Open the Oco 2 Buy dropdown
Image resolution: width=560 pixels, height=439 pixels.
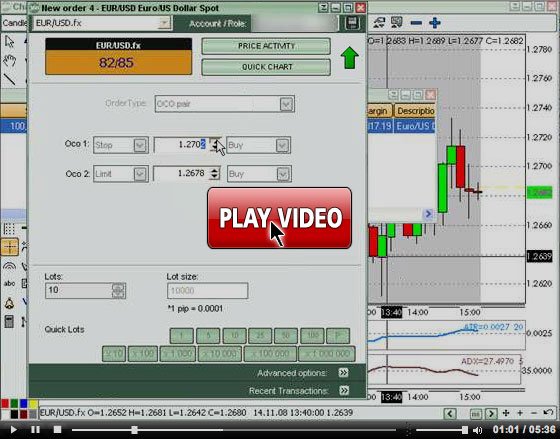coord(283,174)
